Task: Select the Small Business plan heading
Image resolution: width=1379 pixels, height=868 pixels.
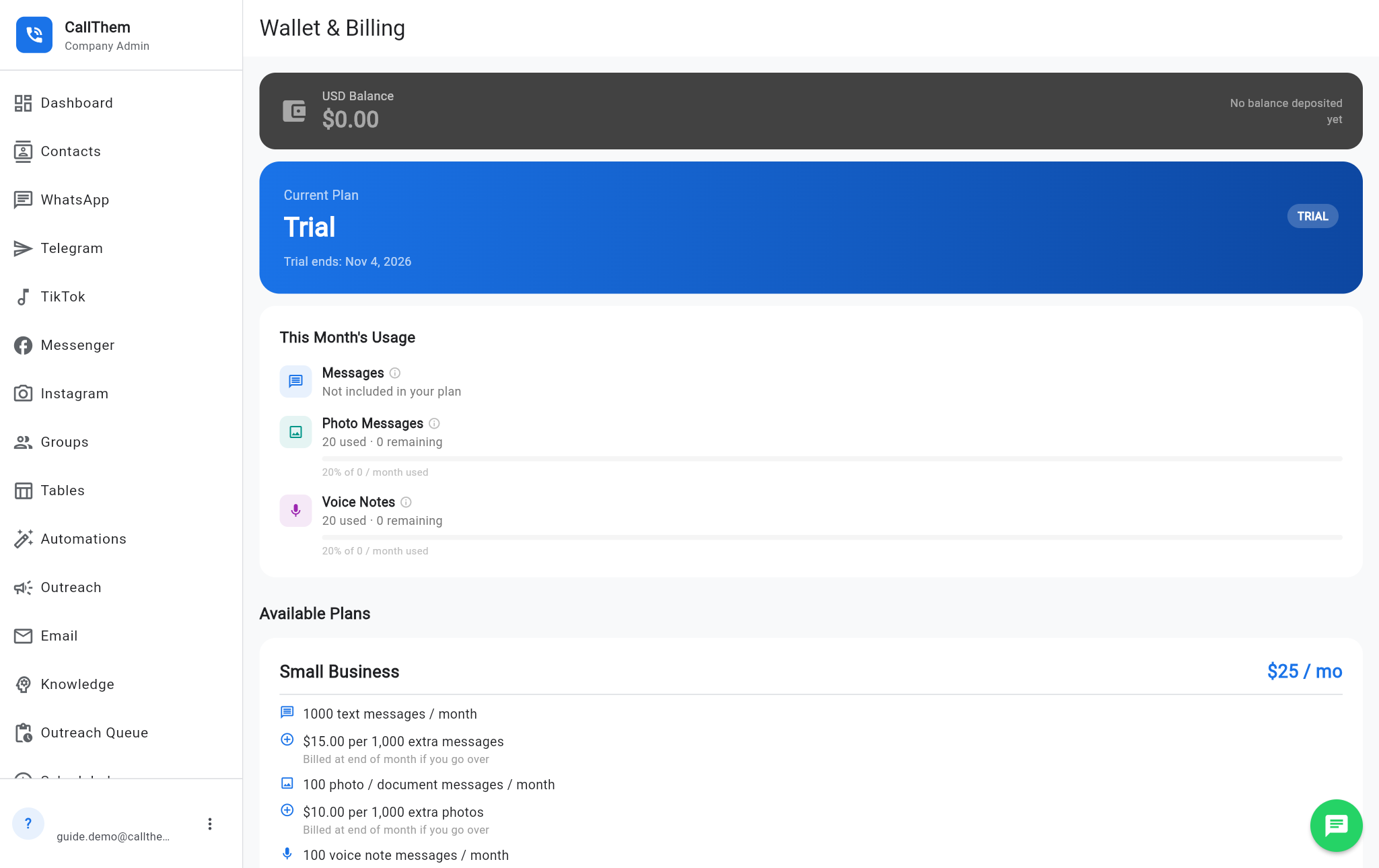Action: (x=339, y=672)
